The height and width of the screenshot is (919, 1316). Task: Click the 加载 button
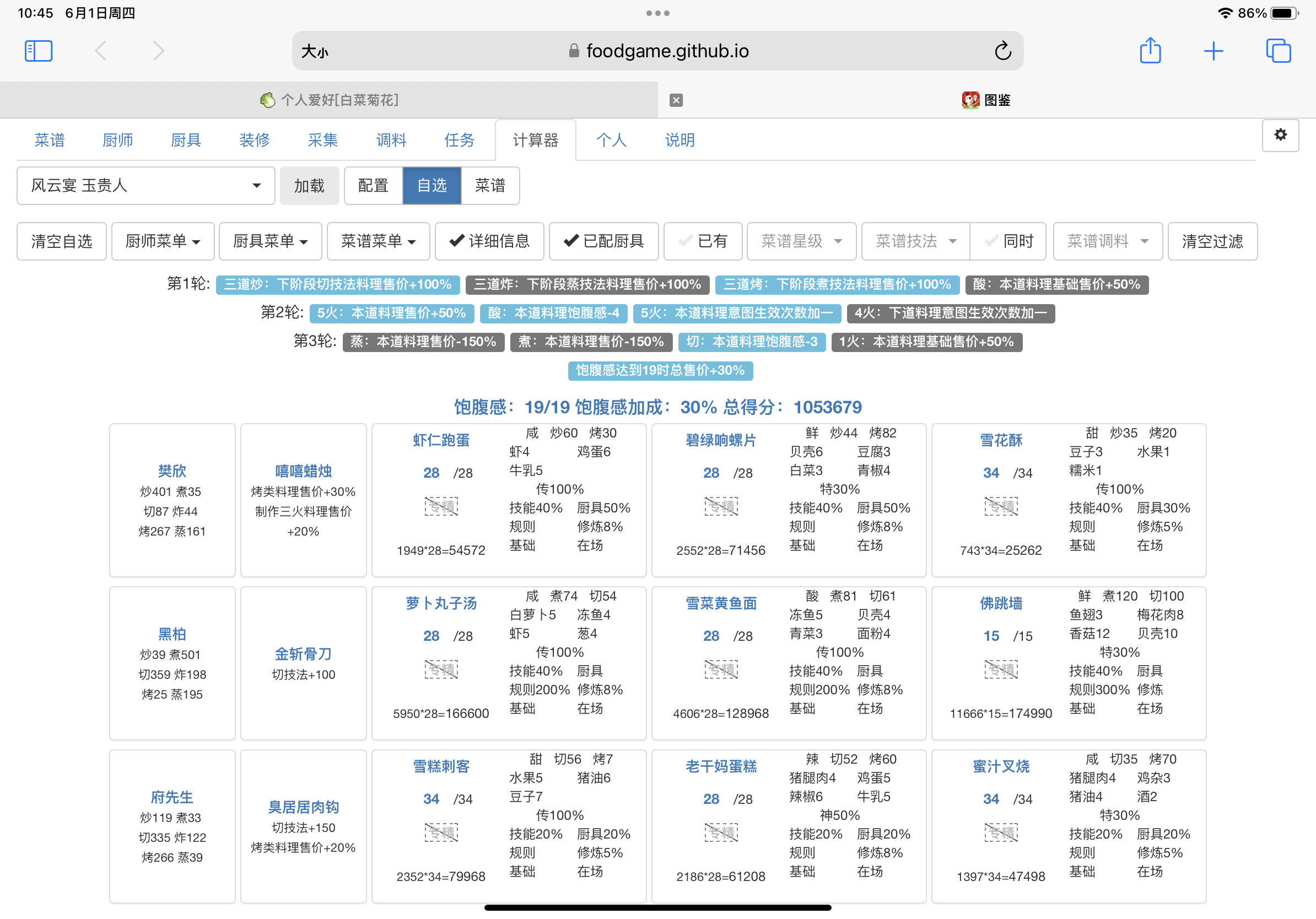[x=309, y=186]
